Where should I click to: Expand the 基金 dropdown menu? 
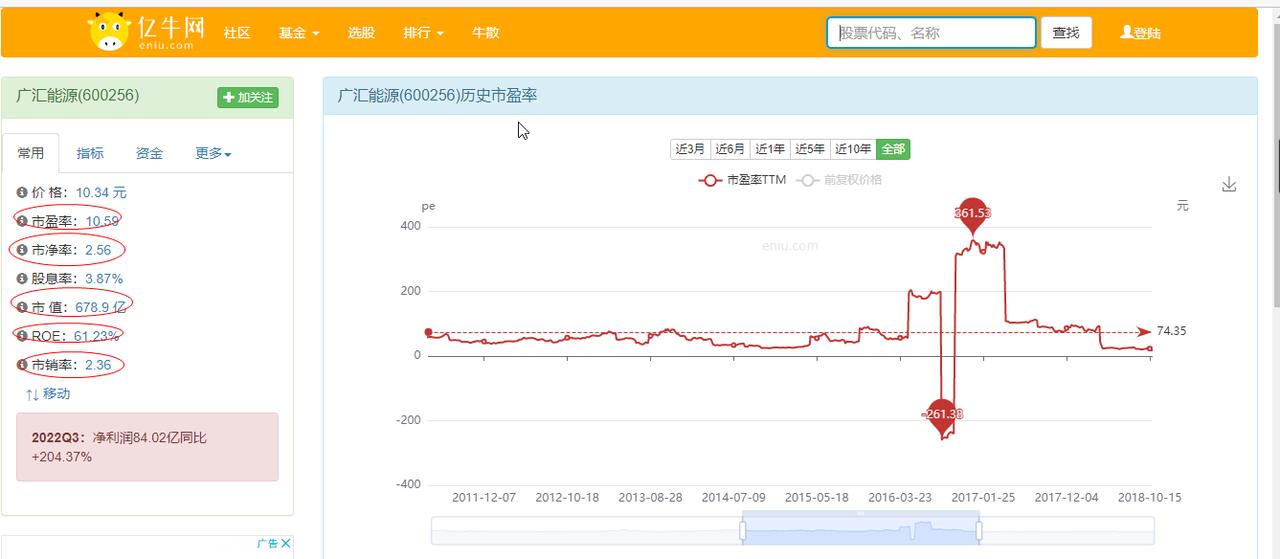click(x=299, y=33)
